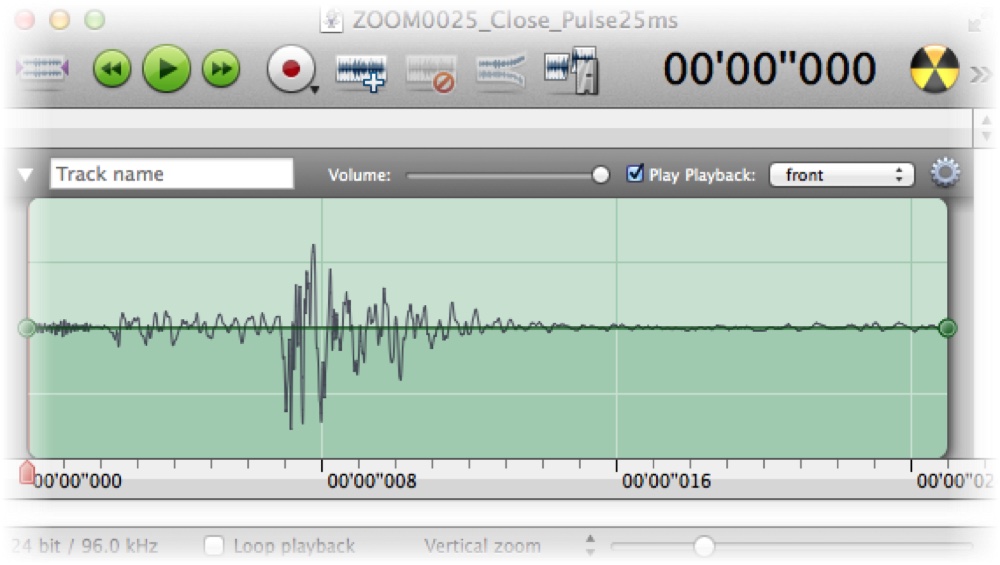Click the rewind button
This screenshot has height=565, width=1000.
pyautogui.click(x=112, y=68)
